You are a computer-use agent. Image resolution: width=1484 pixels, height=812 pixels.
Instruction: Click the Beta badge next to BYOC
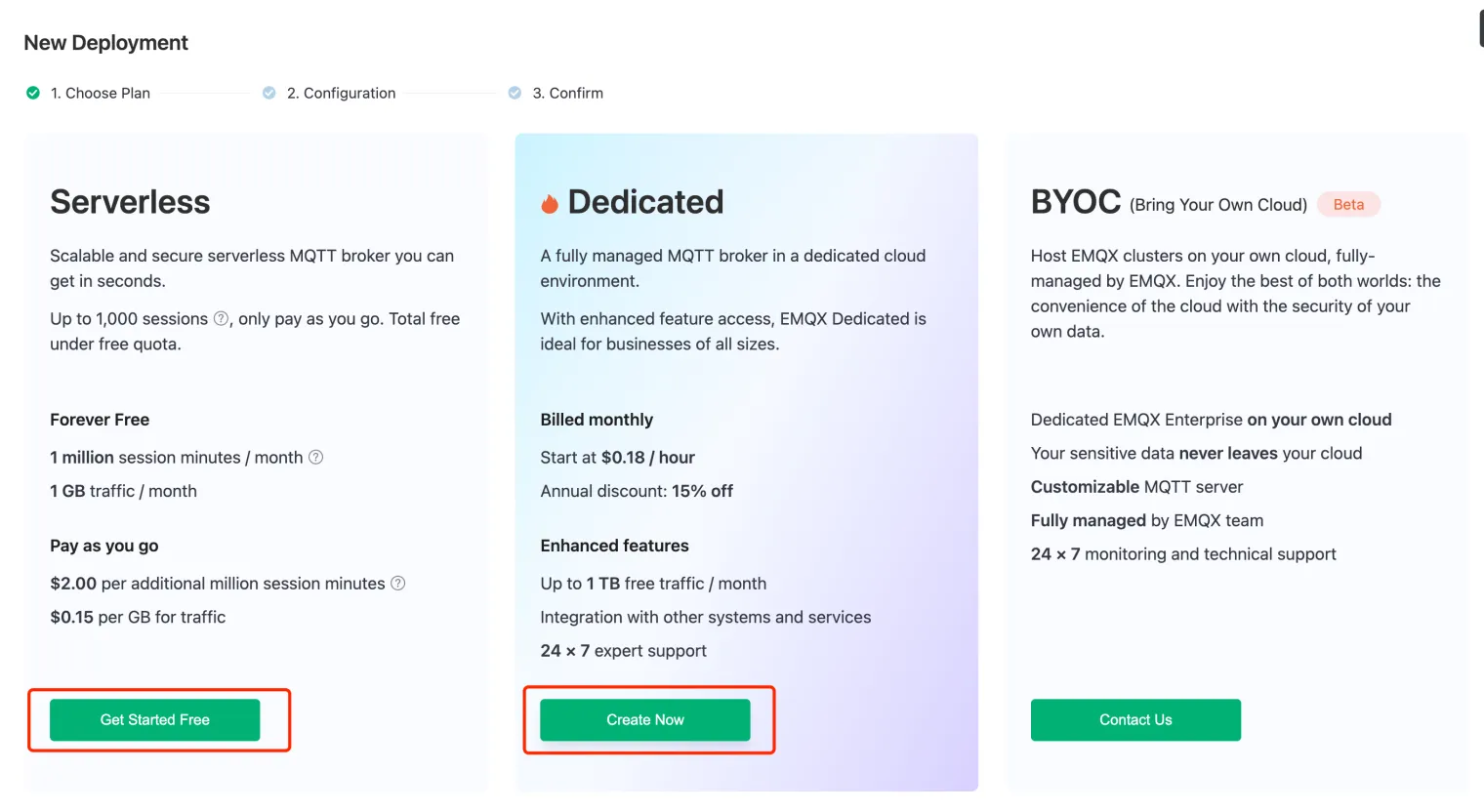tap(1348, 204)
